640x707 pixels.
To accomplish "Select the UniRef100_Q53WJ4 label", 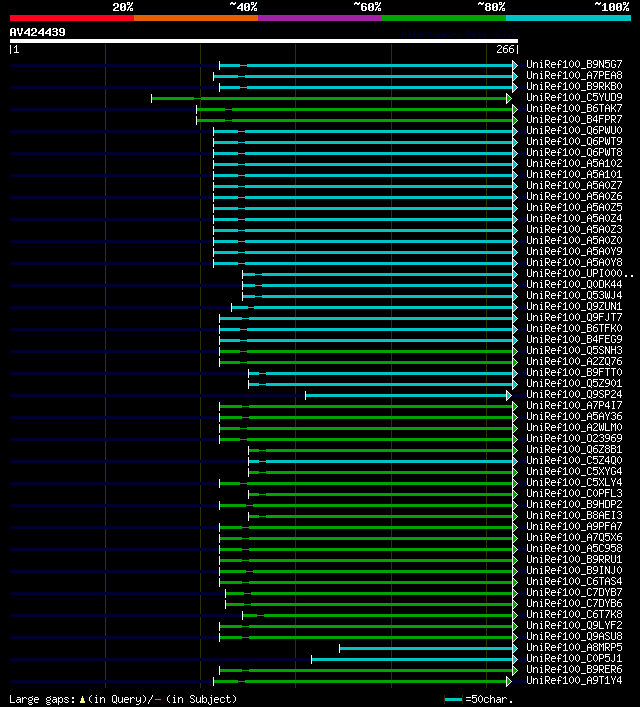I will 574,295.
